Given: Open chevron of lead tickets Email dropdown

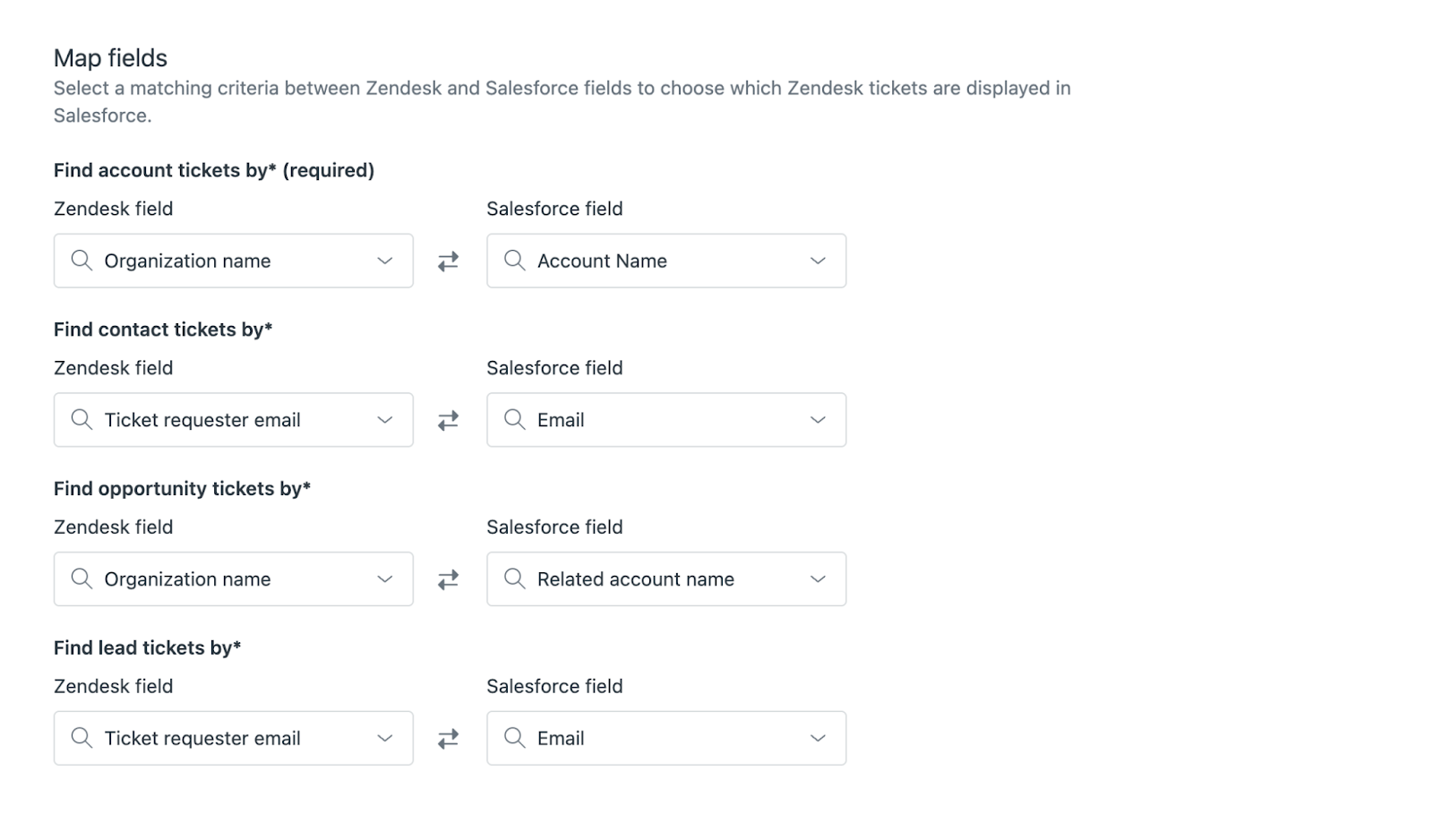Looking at the screenshot, I should tap(818, 739).
